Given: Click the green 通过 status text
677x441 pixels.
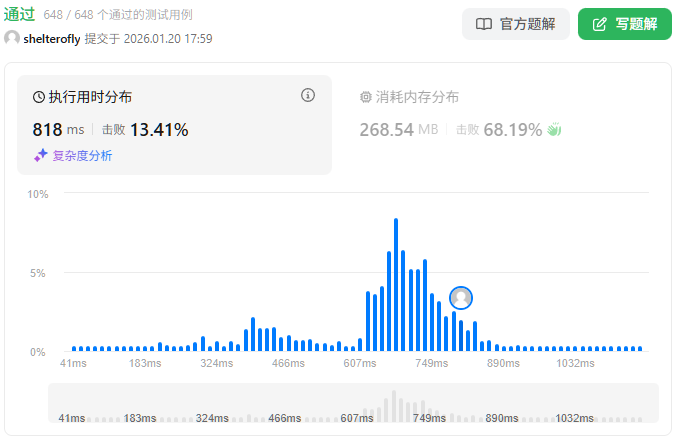Looking at the screenshot, I should [20, 14].
